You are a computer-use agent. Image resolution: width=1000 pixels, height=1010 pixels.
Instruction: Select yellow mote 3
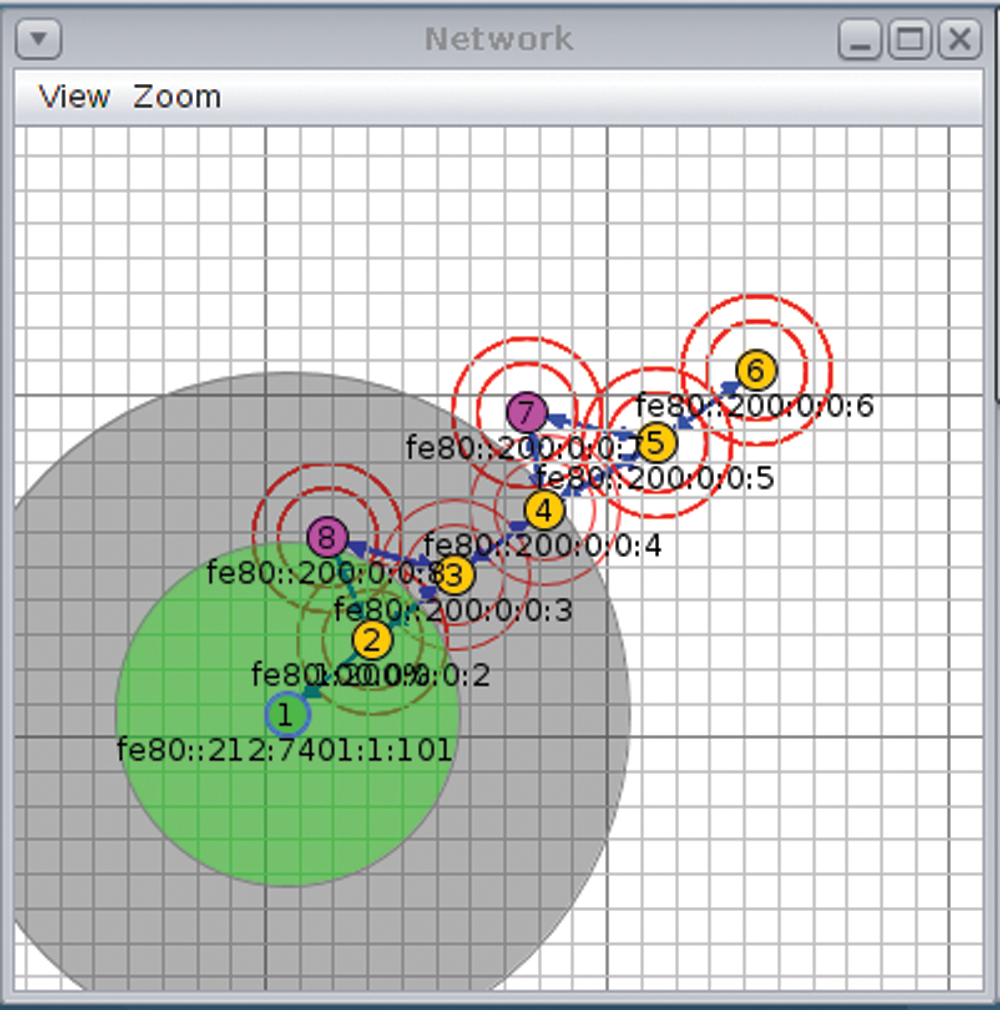point(455,575)
